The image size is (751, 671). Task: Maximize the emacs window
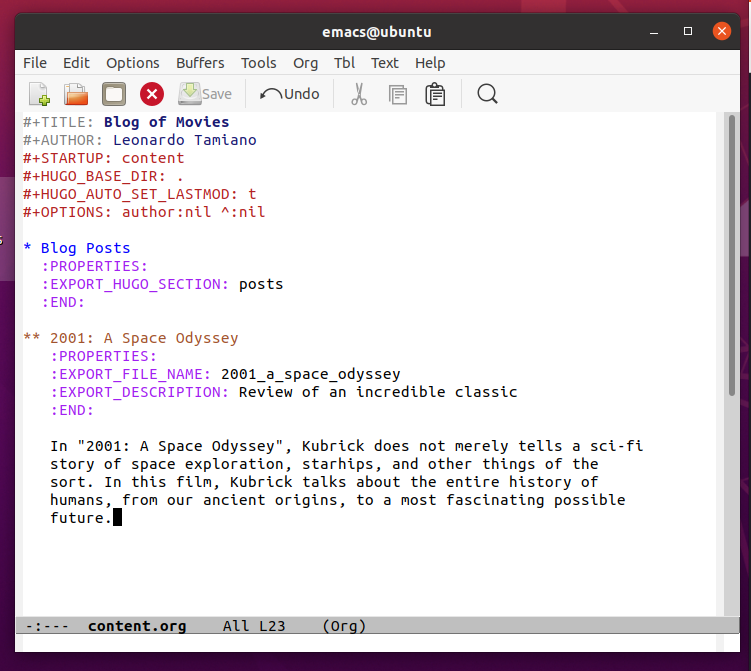point(688,31)
